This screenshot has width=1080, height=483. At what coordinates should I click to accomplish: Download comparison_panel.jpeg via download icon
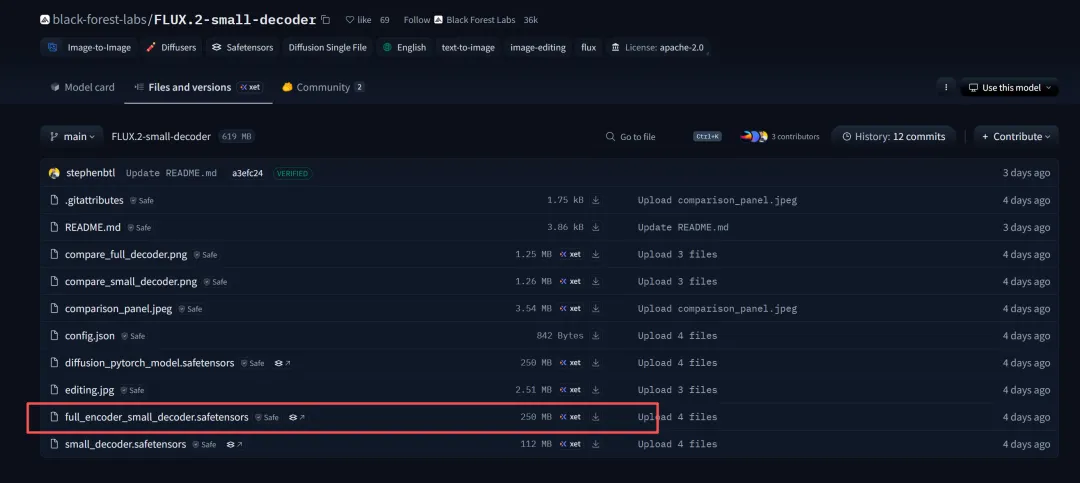click(596, 309)
